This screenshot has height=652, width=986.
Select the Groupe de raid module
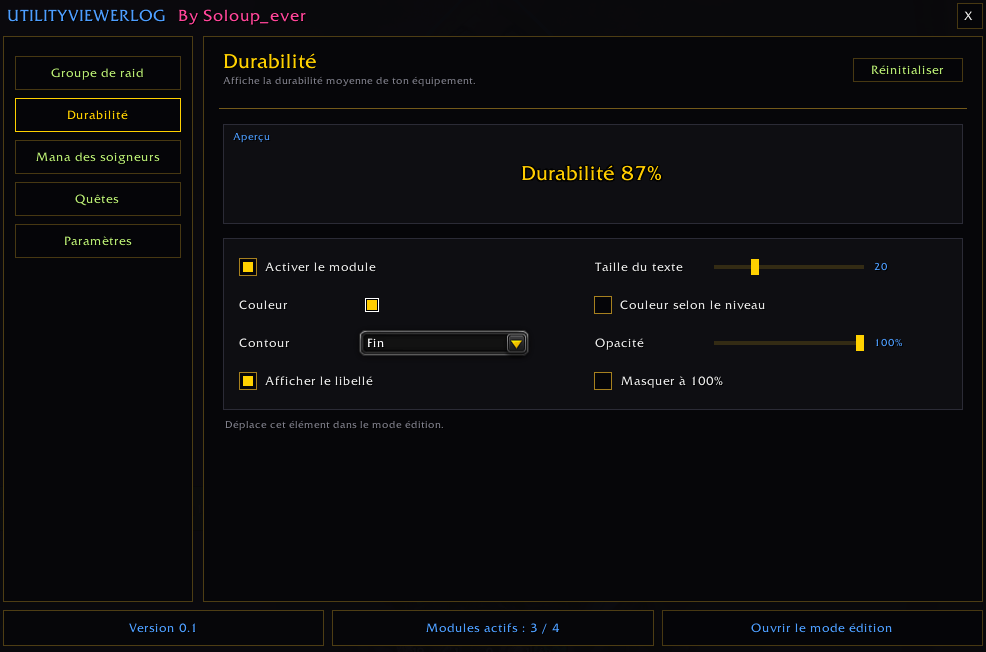pyautogui.click(x=97, y=73)
